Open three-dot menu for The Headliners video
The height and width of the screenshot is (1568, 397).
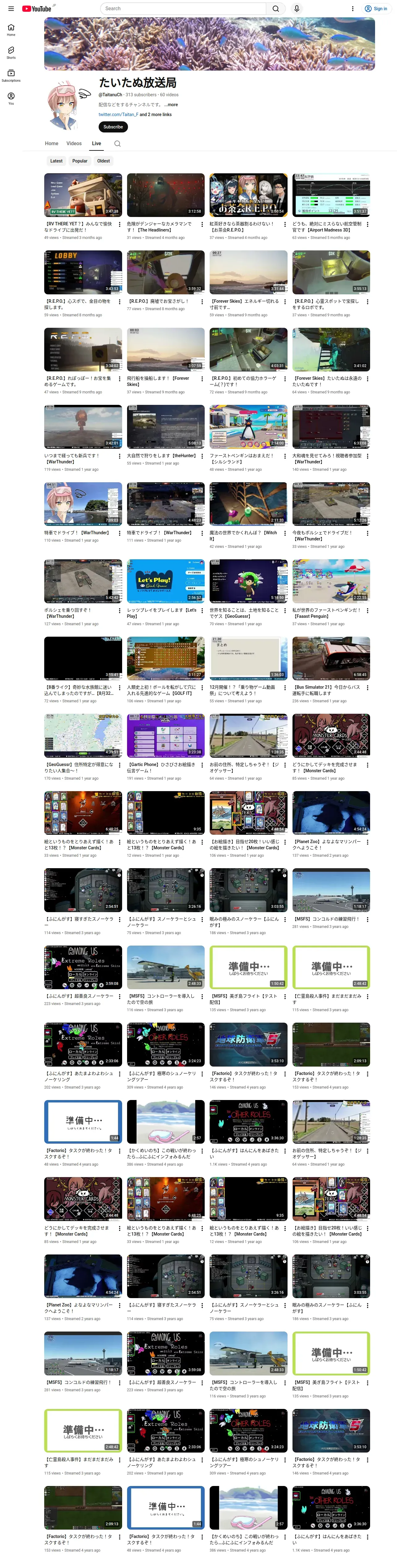(202, 225)
